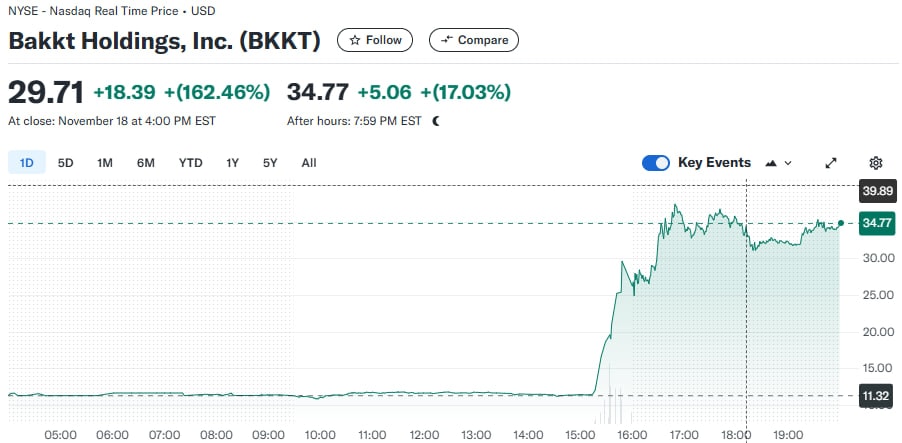This screenshot has width=902, height=443.
Task: Click the green 34.77 price tag
Action: pos(877,223)
